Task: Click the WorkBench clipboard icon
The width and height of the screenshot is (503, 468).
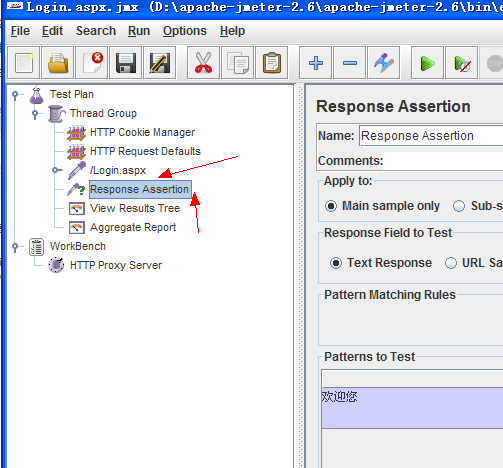Action: 36,247
